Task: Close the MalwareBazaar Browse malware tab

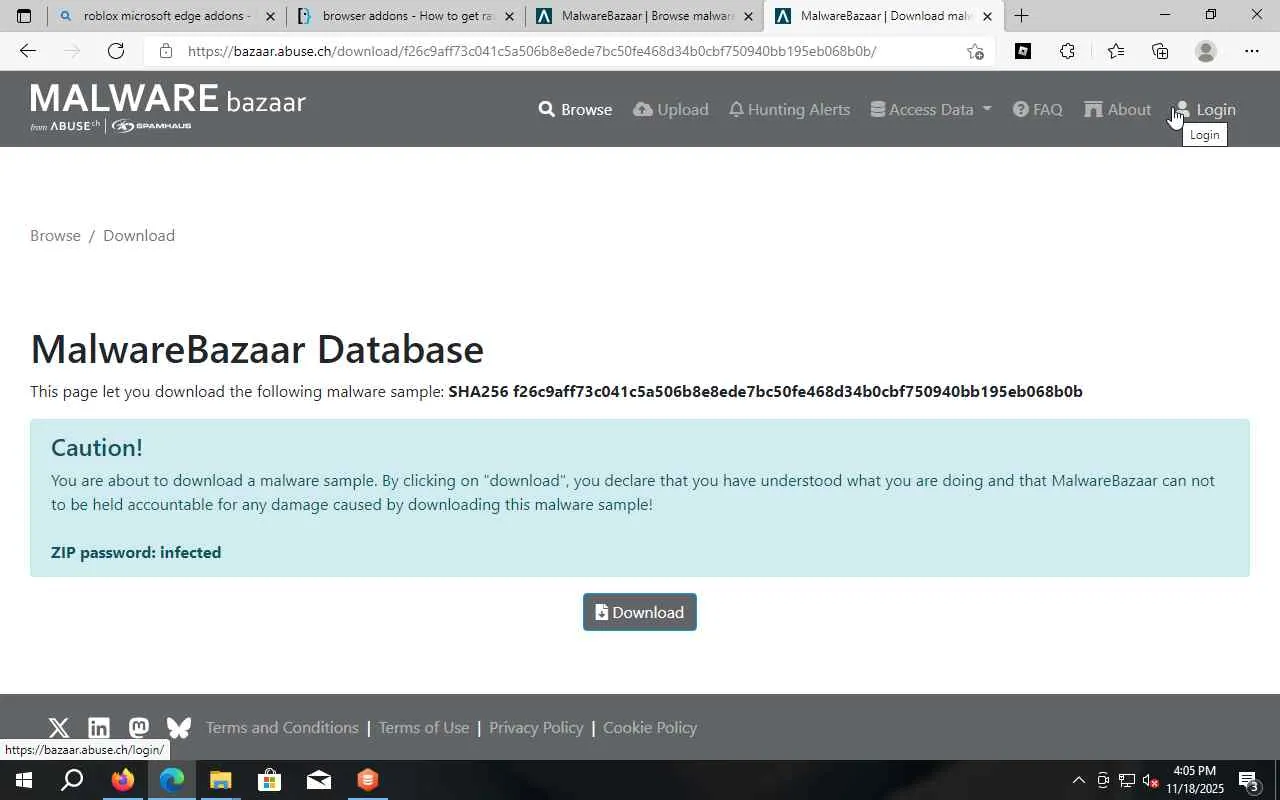Action: pyautogui.click(x=748, y=16)
